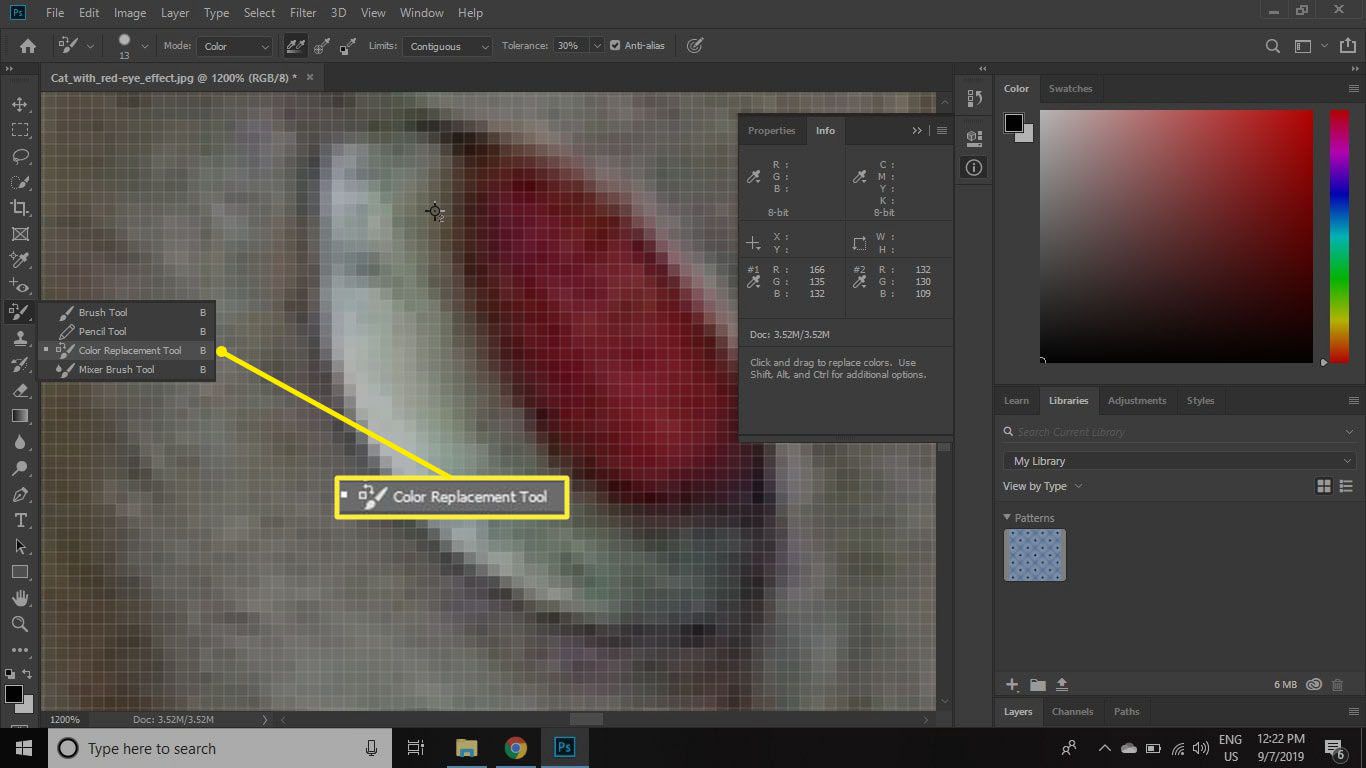Select the Path Selection tool
1366x768 pixels.
(x=19, y=546)
